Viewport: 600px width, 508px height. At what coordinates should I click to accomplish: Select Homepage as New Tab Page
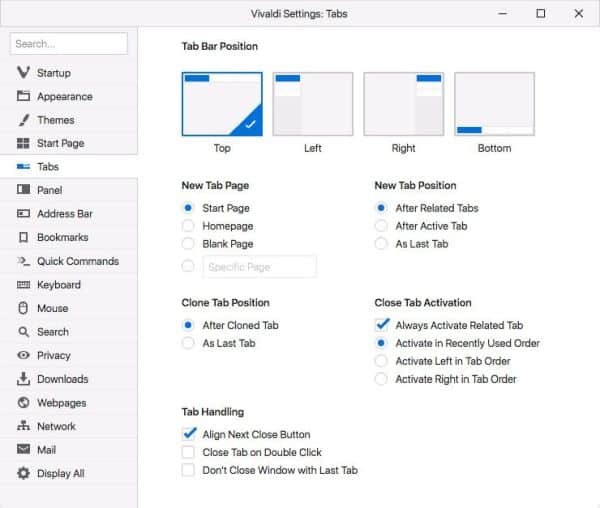(188, 226)
